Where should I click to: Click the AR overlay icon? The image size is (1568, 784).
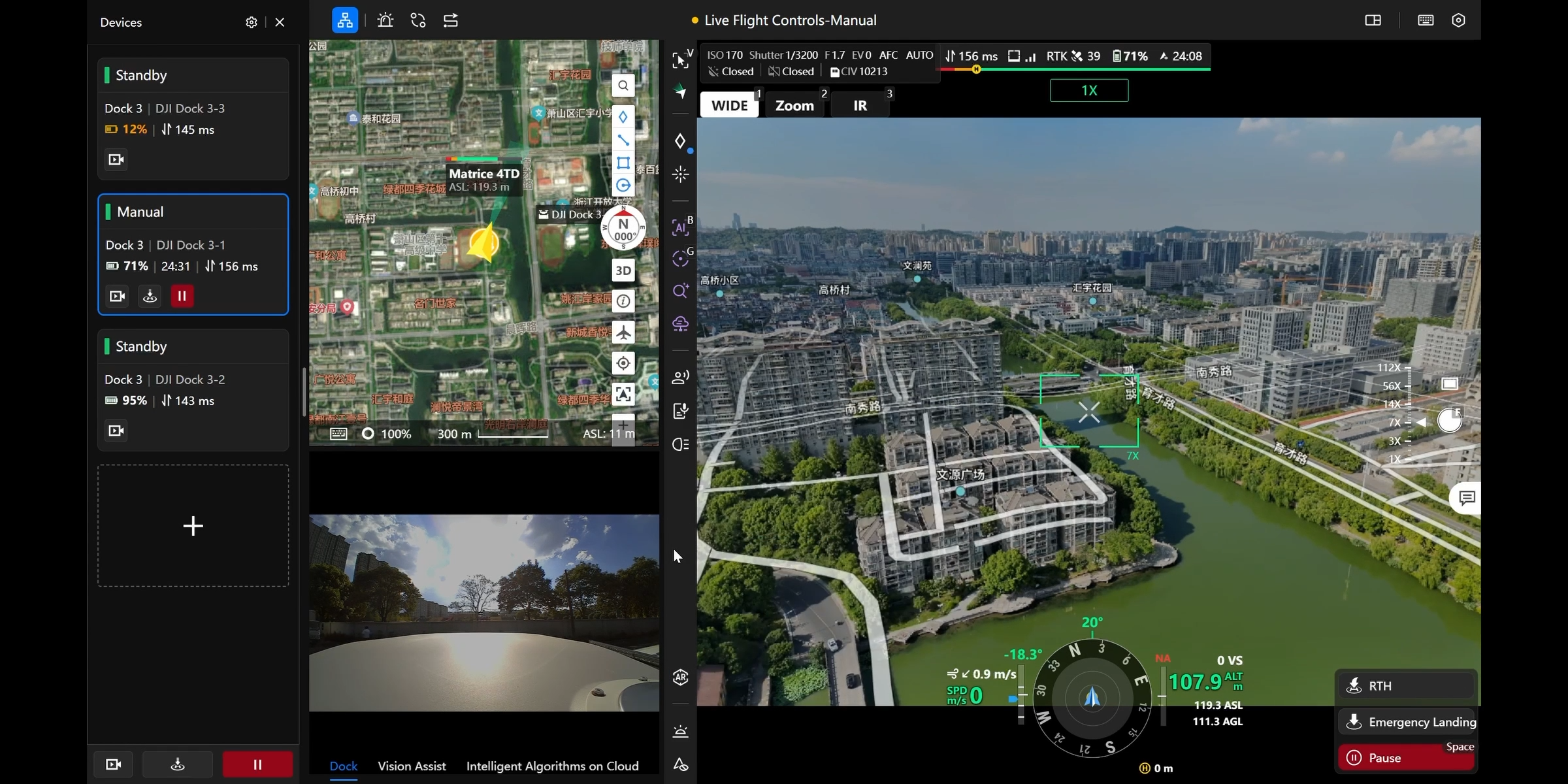[x=680, y=678]
